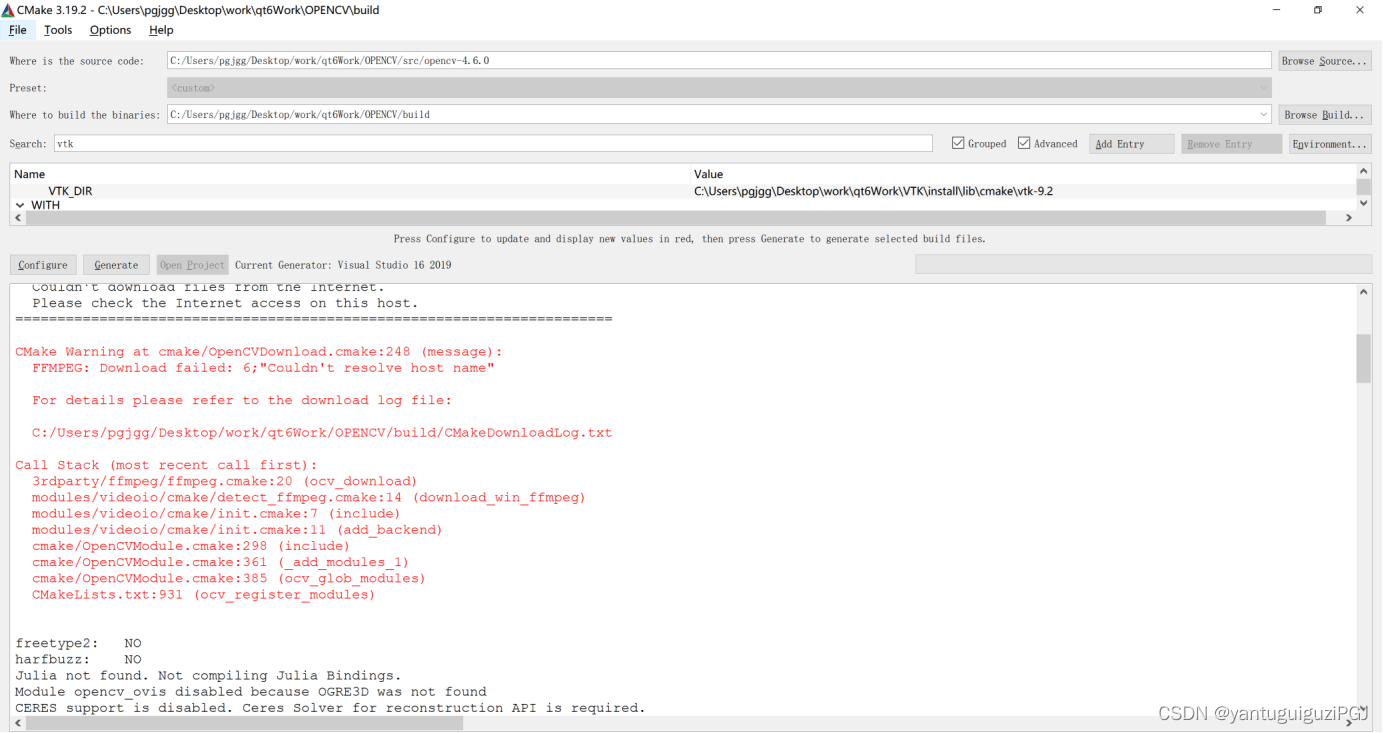Open the Environment dialog
Screen dimensions: 1383x733
point(1329,143)
